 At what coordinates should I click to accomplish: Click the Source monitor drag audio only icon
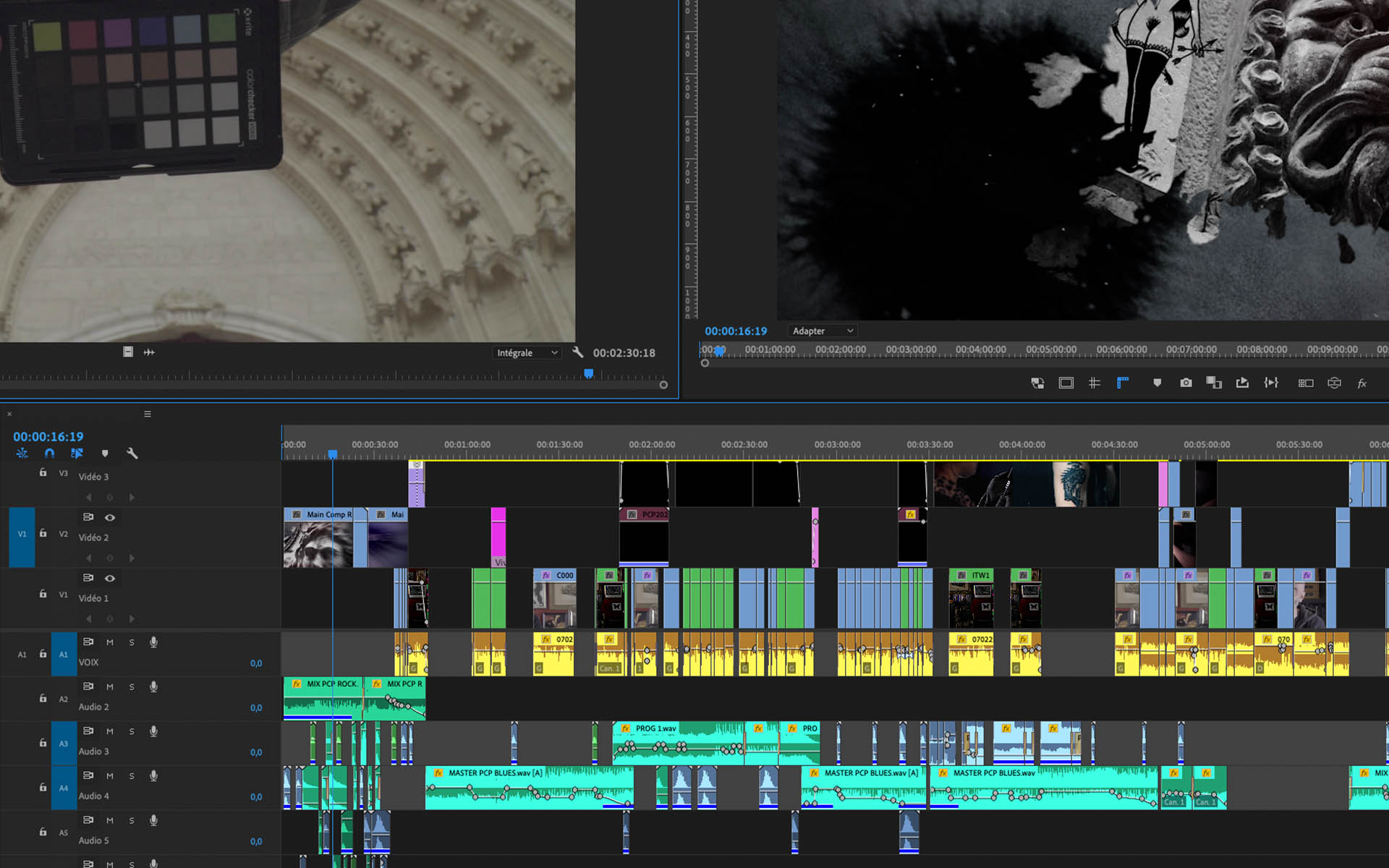click(x=149, y=352)
